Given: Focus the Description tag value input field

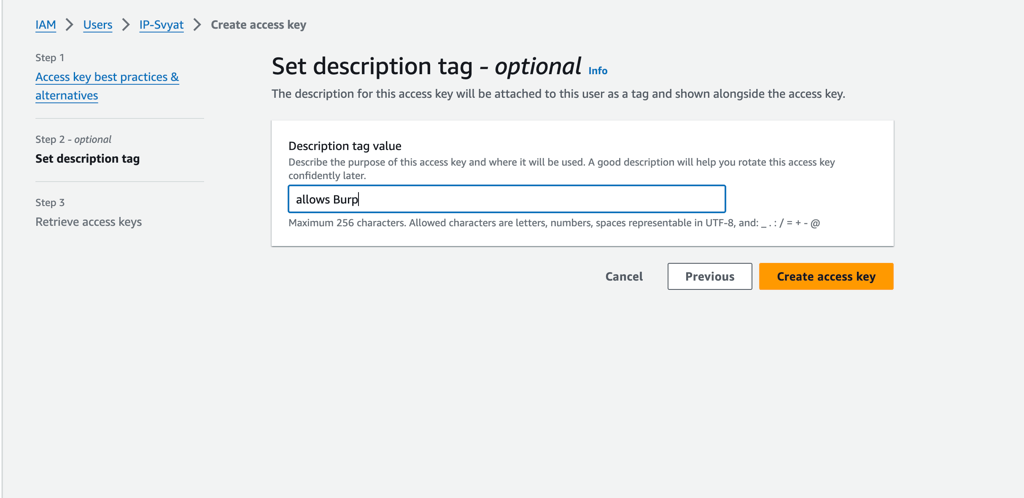Looking at the screenshot, I should coord(507,199).
